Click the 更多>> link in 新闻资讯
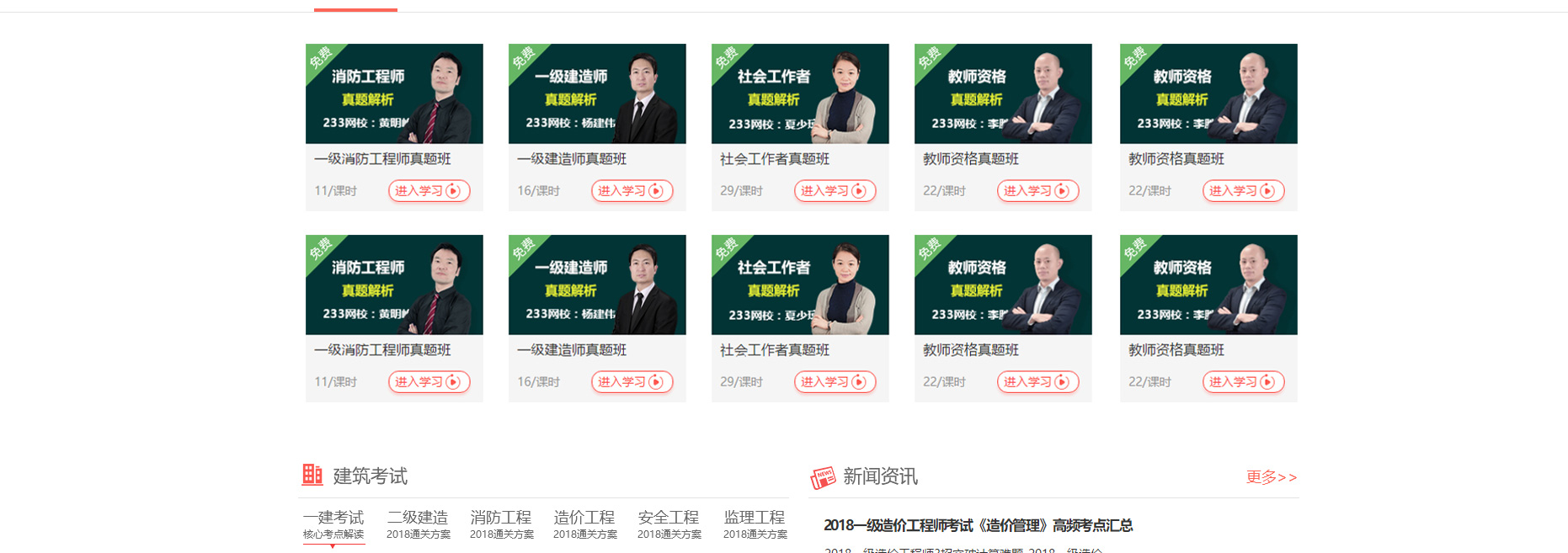The height and width of the screenshot is (553, 1568). (1272, 477)
